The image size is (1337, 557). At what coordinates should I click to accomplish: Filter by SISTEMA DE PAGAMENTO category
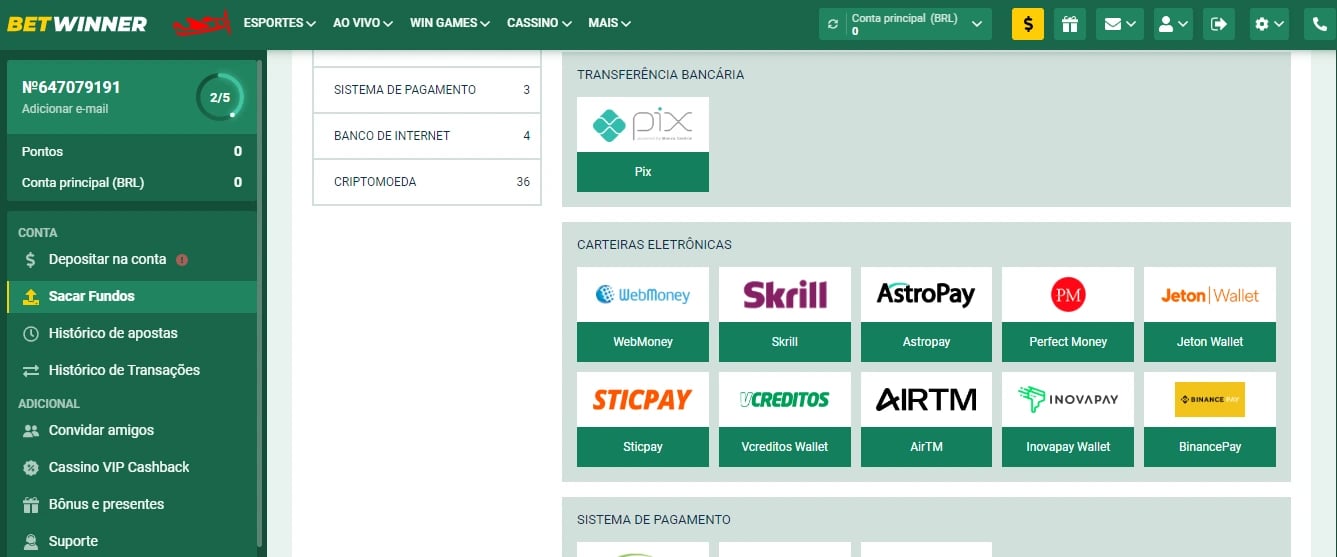pyautogui.click(x=427, y=90)
